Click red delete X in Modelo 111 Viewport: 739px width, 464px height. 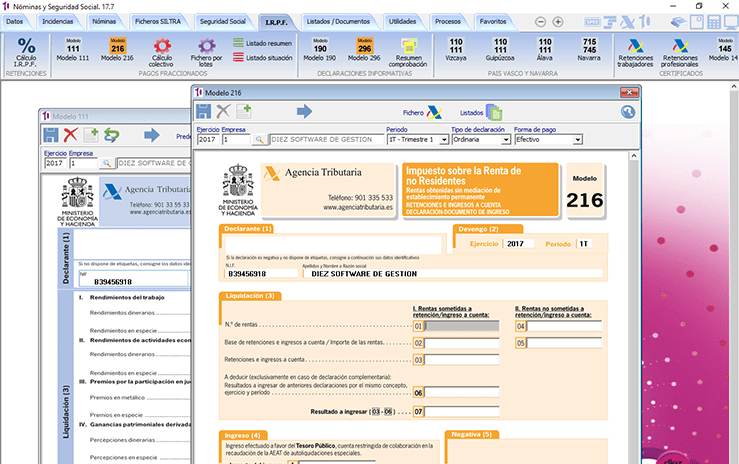point(70,135)
